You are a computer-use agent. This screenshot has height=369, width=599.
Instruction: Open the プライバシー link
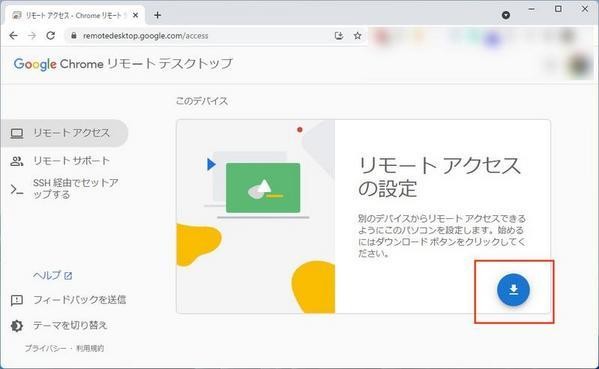point(45,348)
